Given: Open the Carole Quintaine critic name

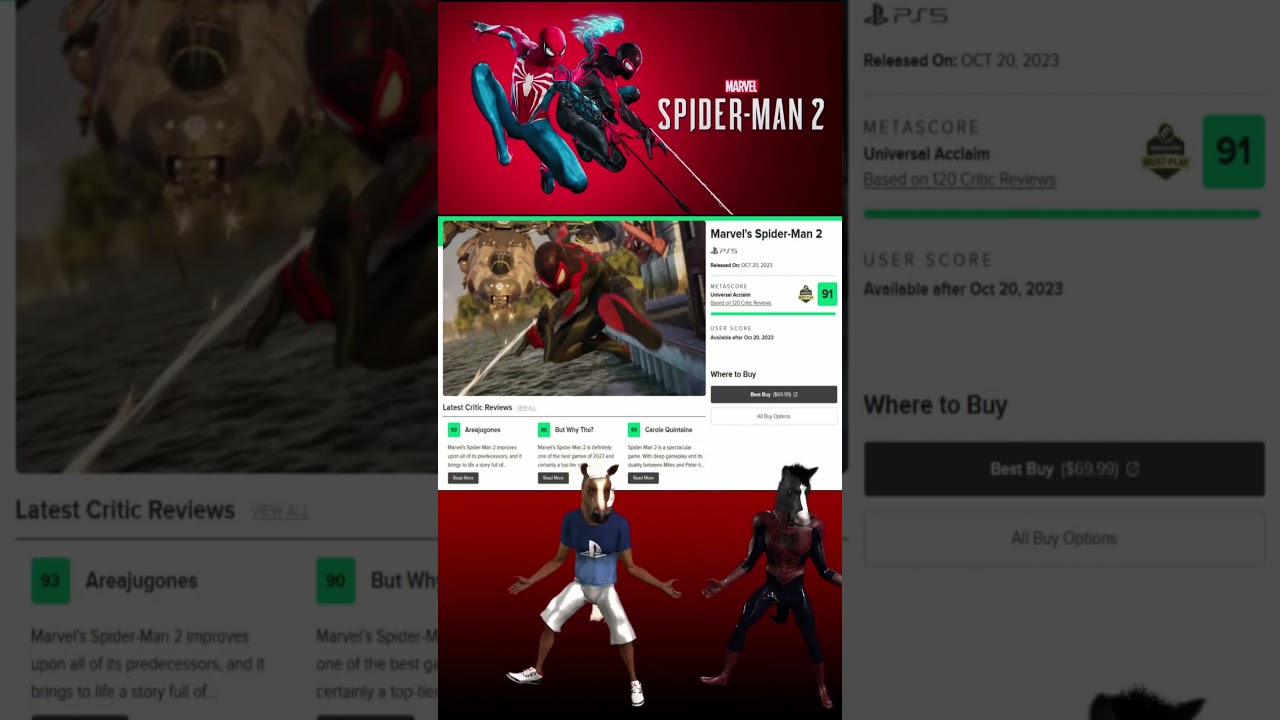Looking at the screenshot, I should (x=669, y=430).
